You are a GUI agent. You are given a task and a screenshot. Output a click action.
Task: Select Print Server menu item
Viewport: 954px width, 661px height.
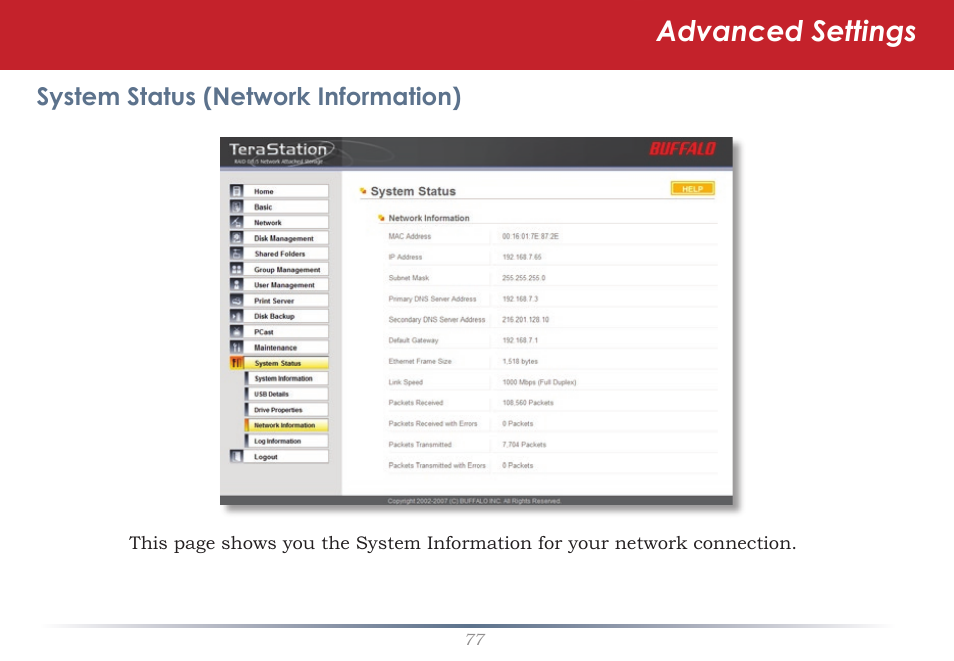(287, 300)
